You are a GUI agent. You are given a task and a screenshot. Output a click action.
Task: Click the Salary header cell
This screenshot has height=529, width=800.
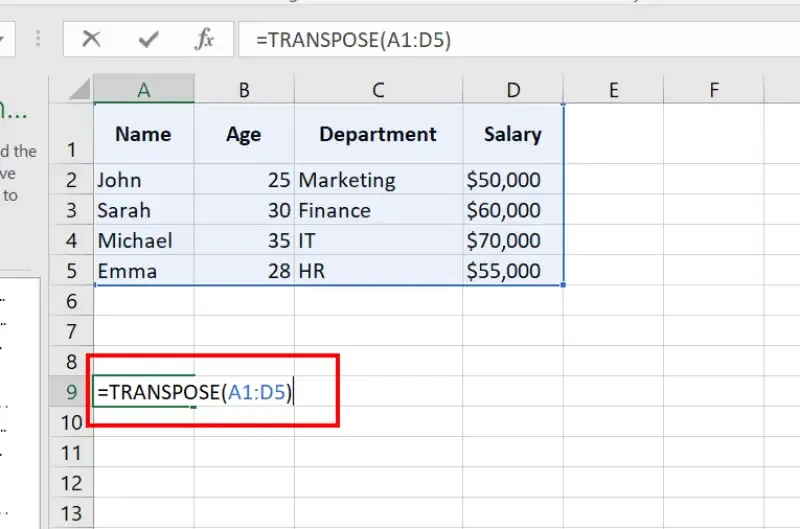click(x=513, y=134)
